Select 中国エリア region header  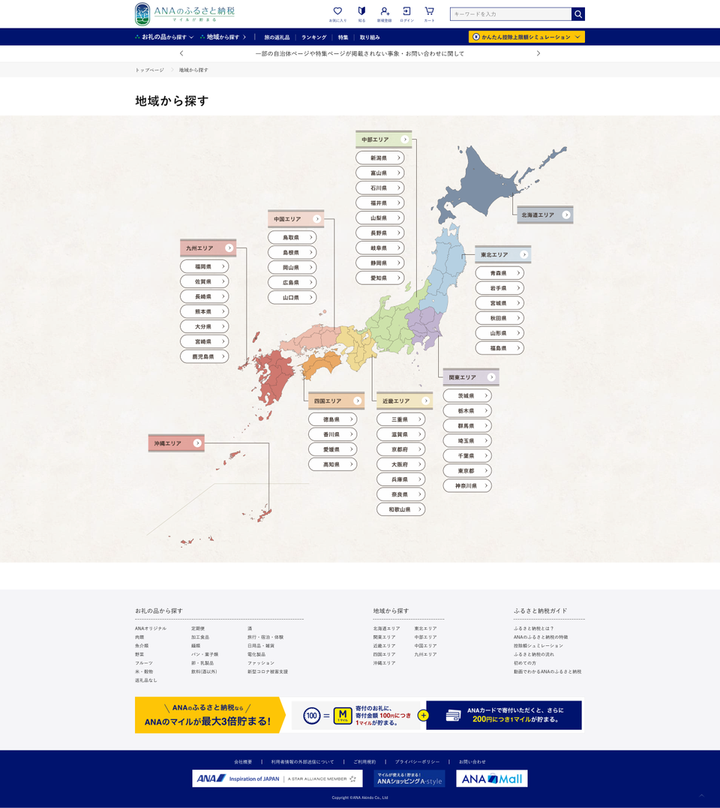click(x=296, y=219)
